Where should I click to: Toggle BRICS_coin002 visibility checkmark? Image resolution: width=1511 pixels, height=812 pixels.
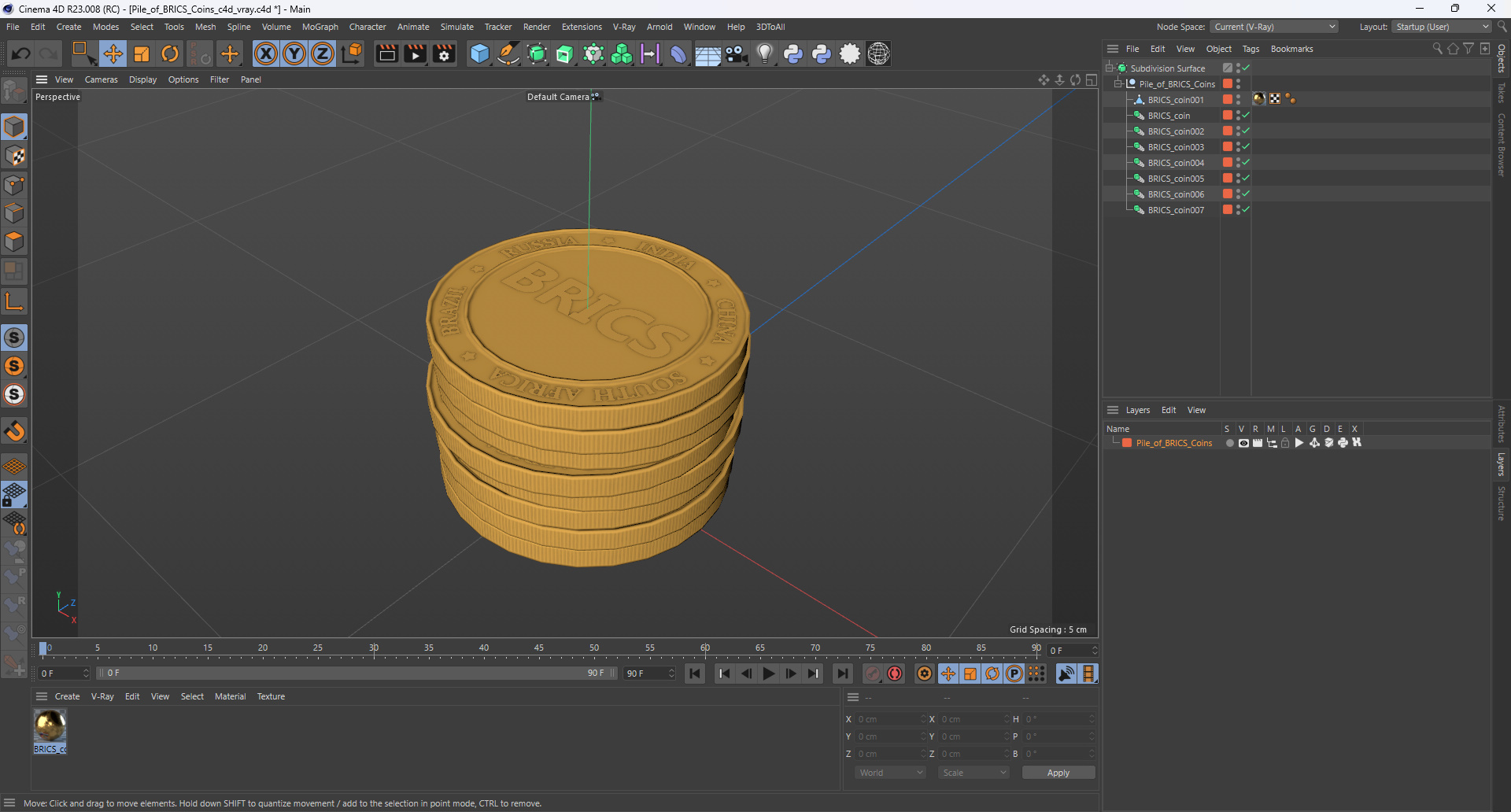tap(1246, 131)
